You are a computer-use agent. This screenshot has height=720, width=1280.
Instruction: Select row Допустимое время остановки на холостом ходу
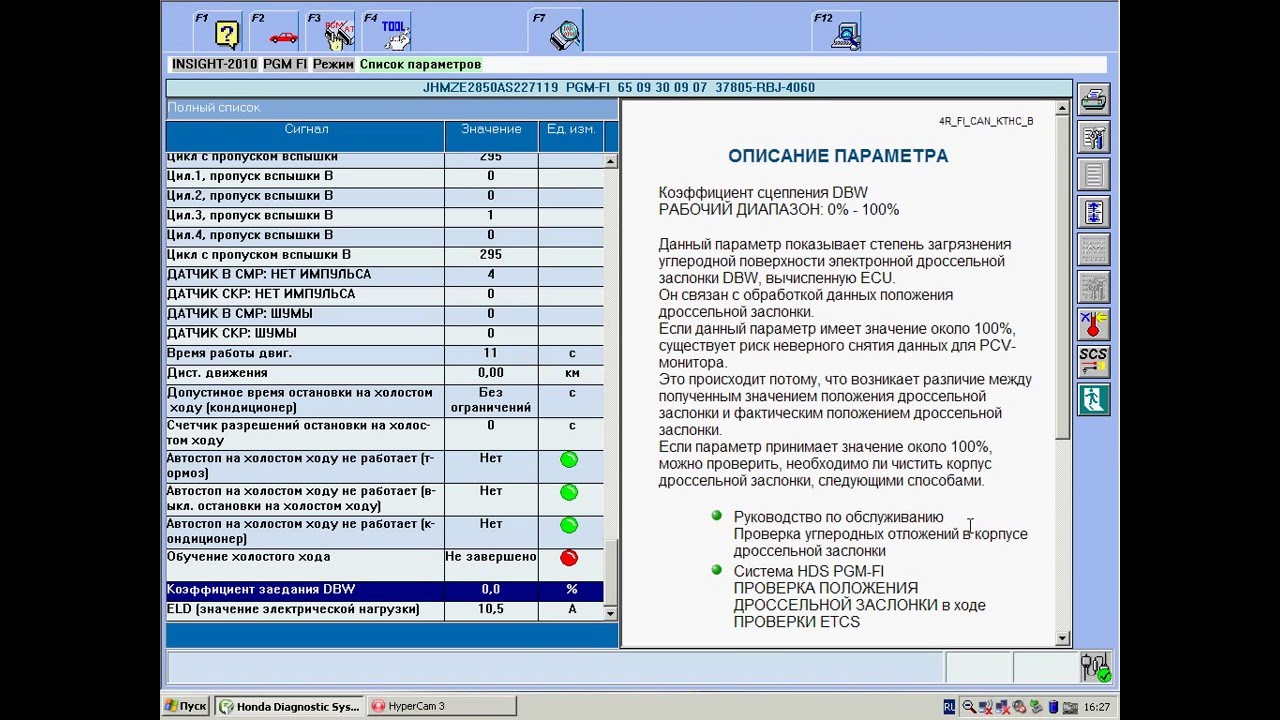(x=385, y=400)
